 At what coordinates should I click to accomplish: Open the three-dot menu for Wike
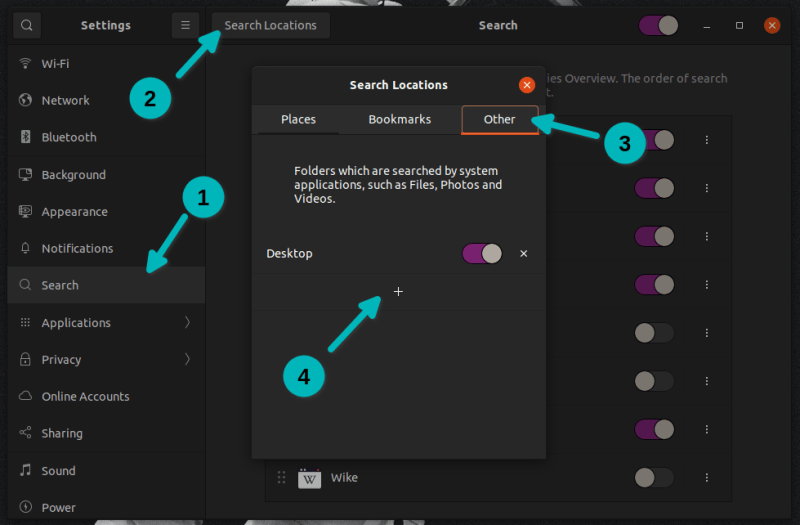[x=707, y=478]
